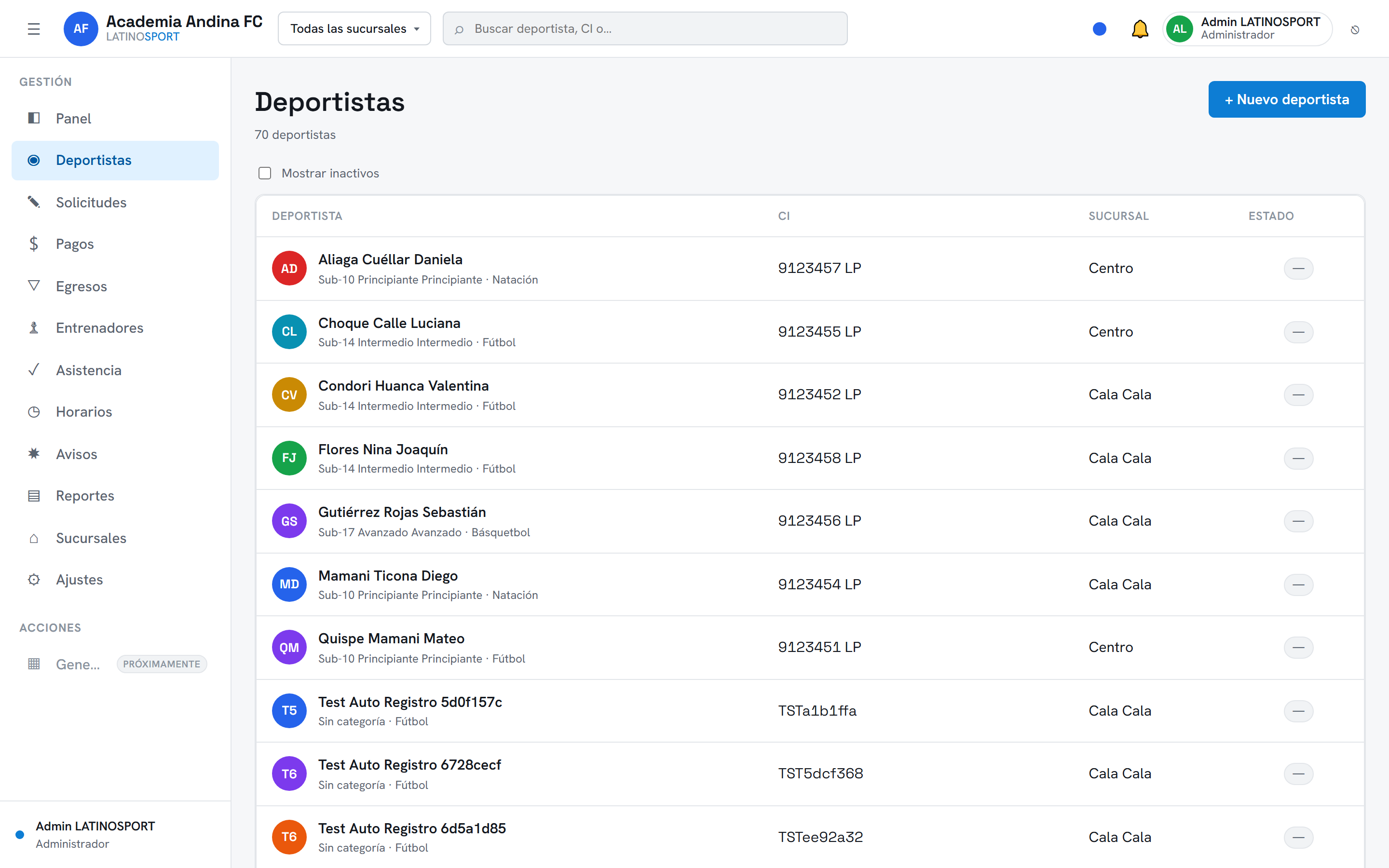This screenshot has height=868, width=1389.
Task: Click the Horarios clock icon
Action: [34, 412]
